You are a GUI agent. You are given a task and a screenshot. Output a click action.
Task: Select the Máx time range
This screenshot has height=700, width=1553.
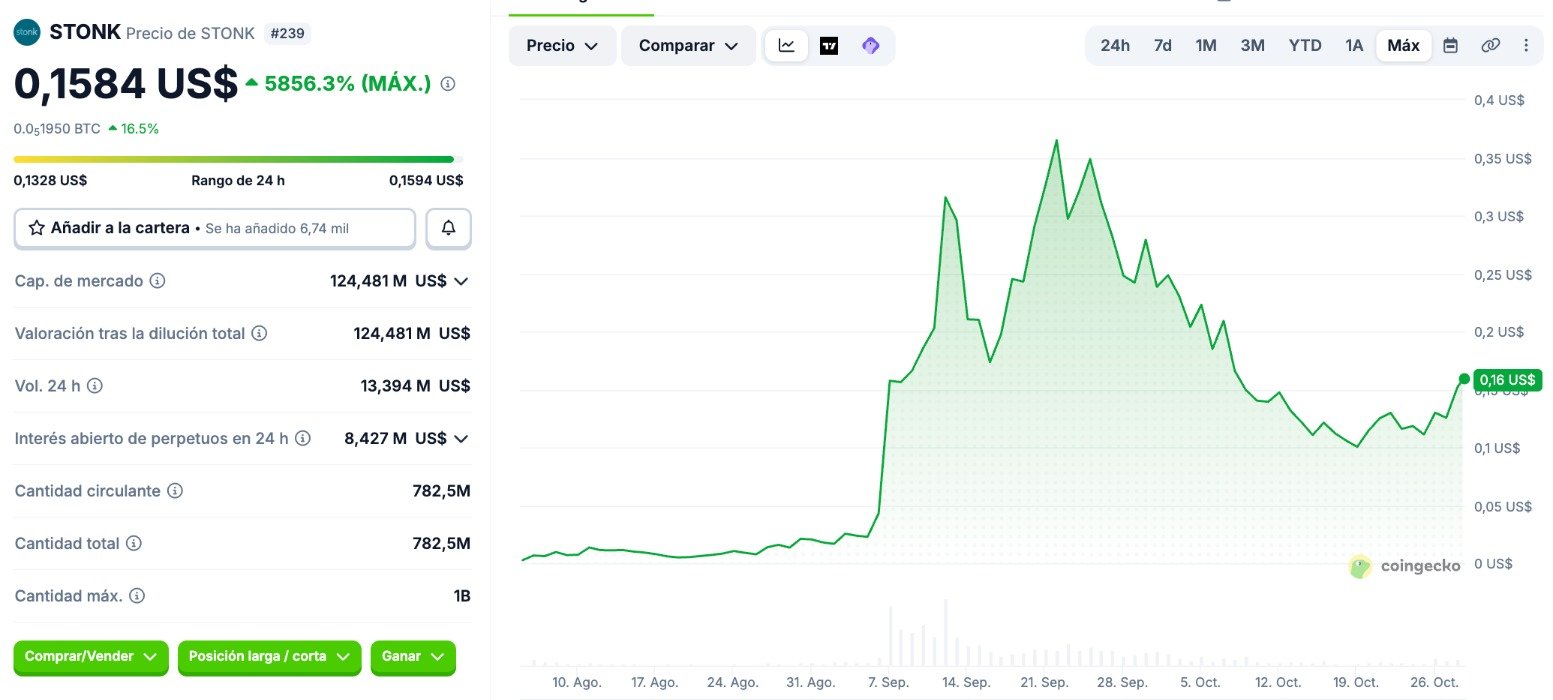point(1404,46)
